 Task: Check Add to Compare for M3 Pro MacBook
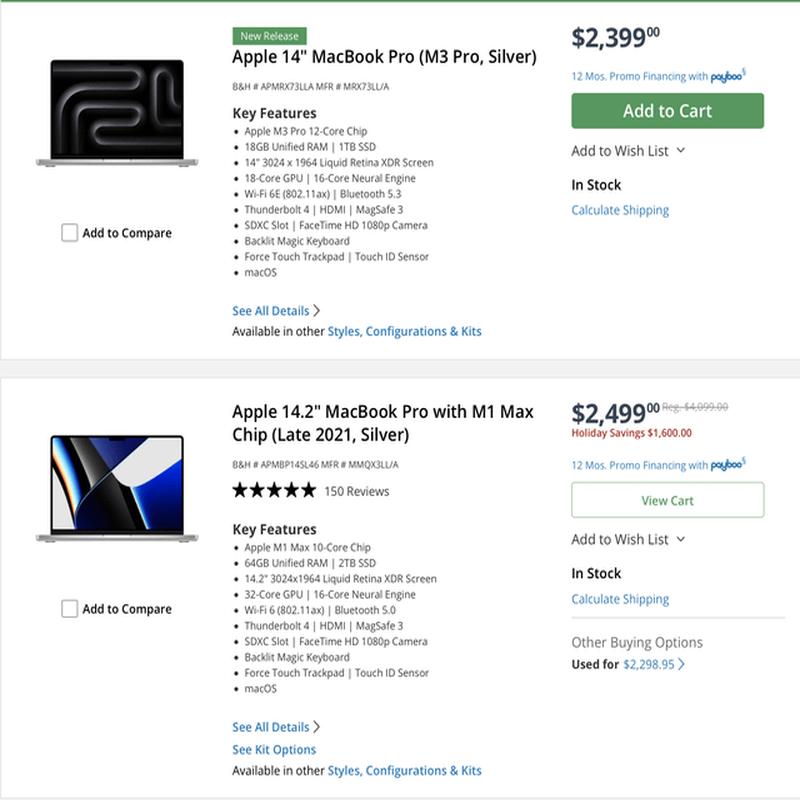click(x=70, y=233)
